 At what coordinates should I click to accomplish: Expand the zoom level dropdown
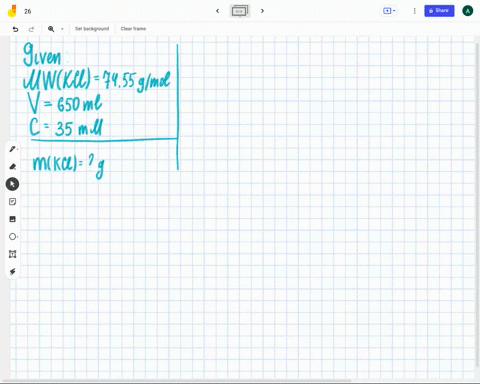point(62,29)
